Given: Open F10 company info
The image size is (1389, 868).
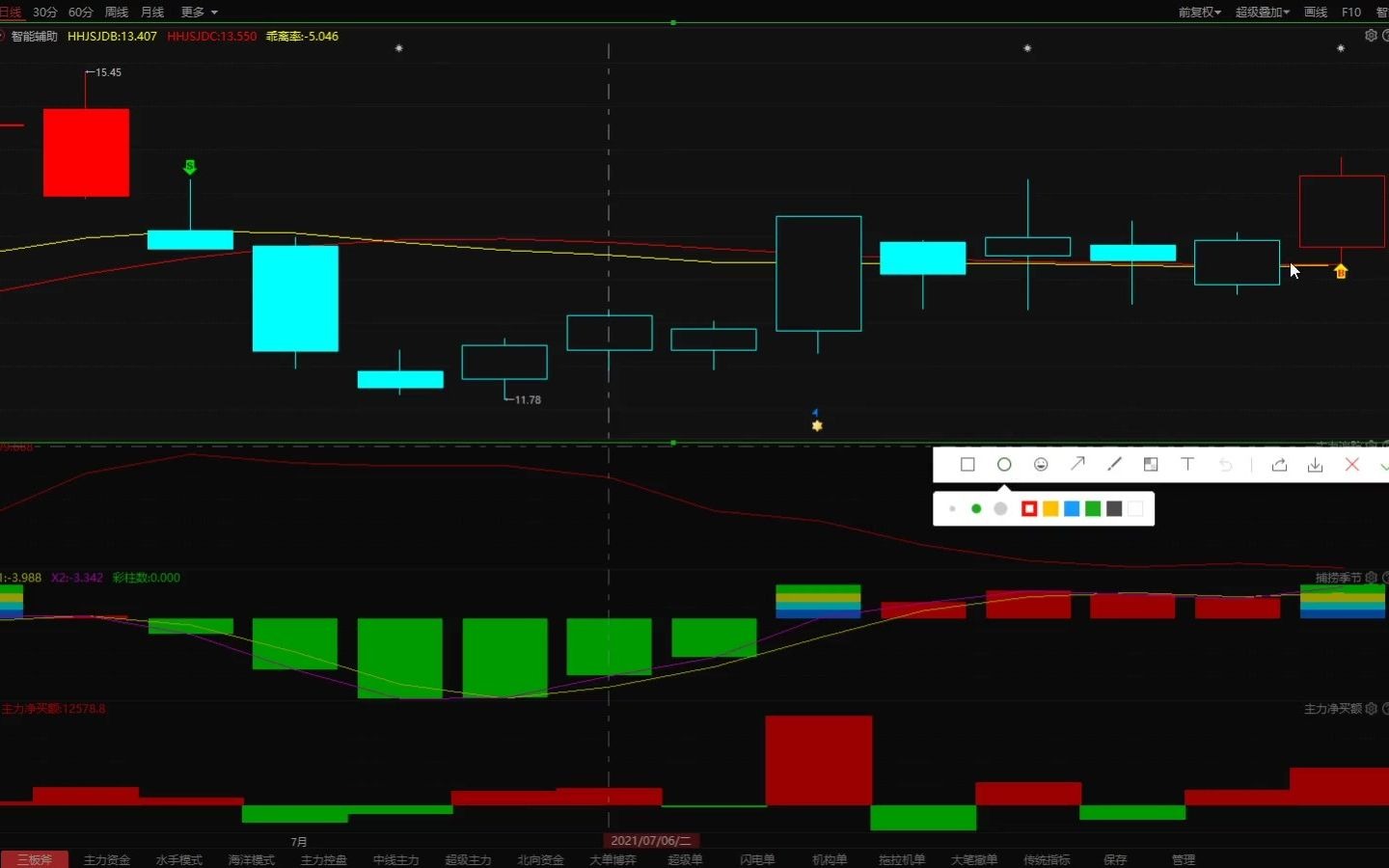Looking at the screenshot, I should (x=1351, y=12).
